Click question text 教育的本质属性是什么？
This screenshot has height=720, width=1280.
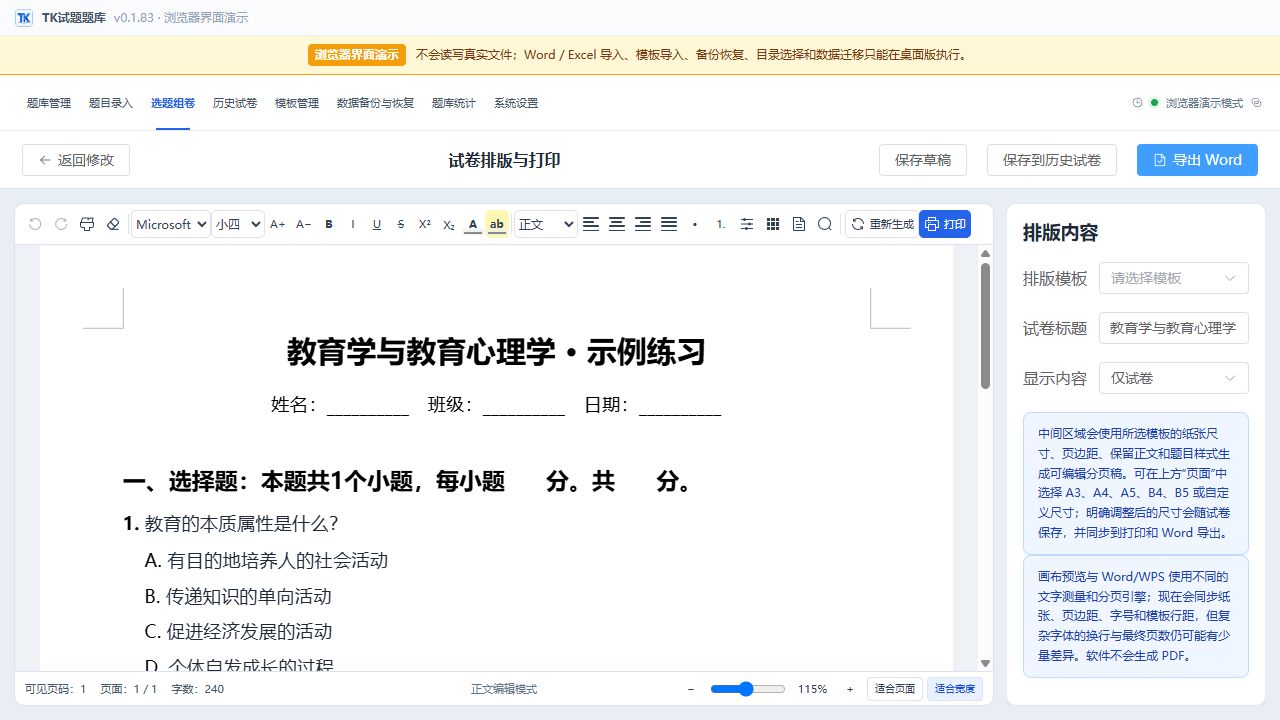(242, 524)
